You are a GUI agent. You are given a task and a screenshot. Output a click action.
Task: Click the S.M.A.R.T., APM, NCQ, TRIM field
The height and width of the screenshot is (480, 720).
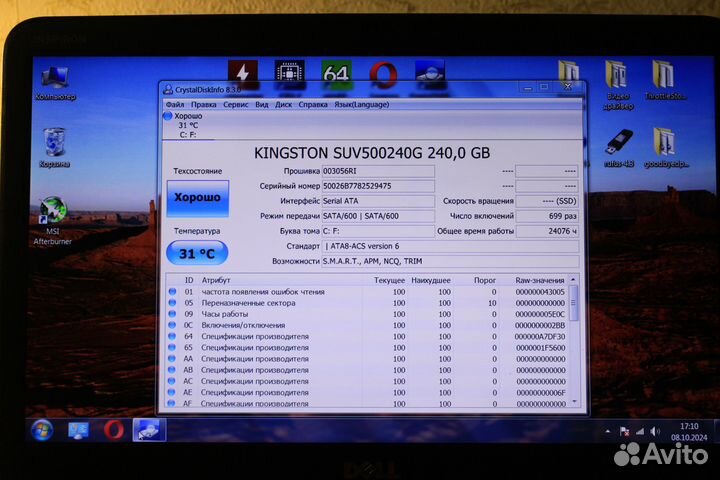(450, 261)
